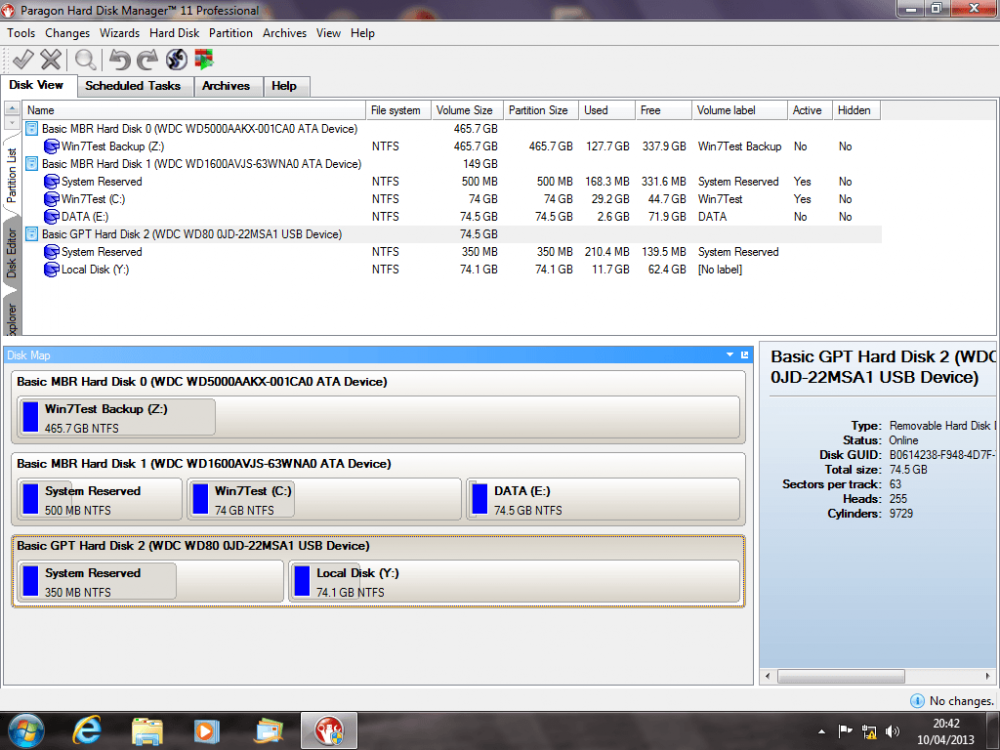Open the Tools menu
The image size is (1000, 750).
click(21, 33)
